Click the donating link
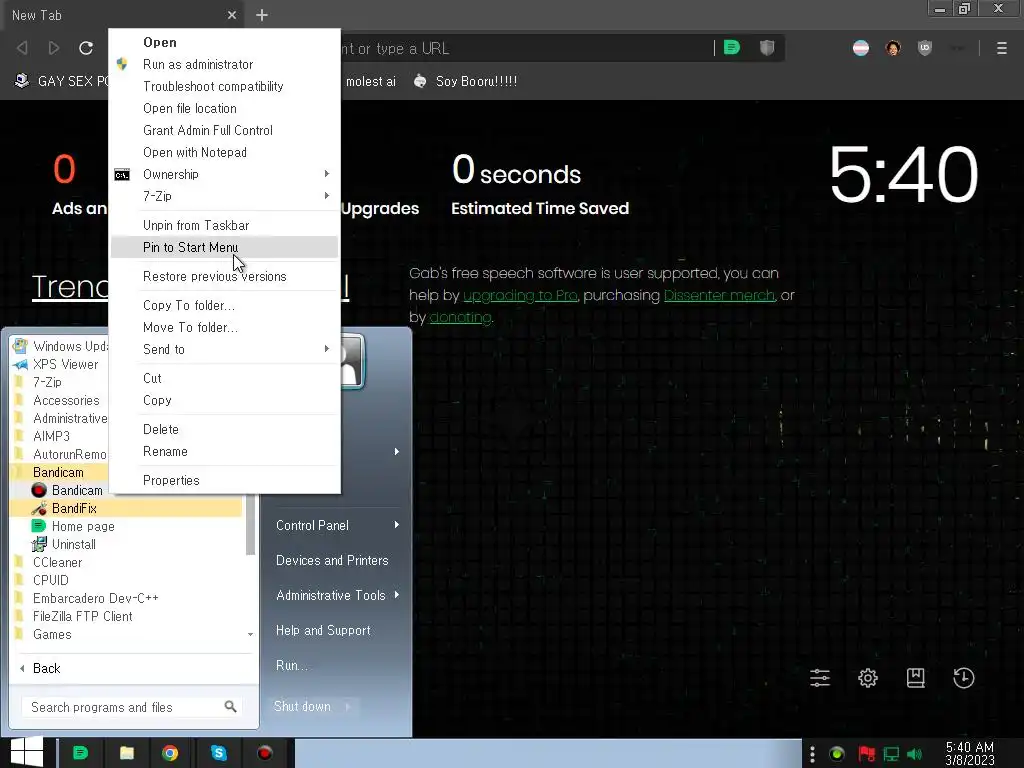The image size is (1024, 768). point(460,317)
